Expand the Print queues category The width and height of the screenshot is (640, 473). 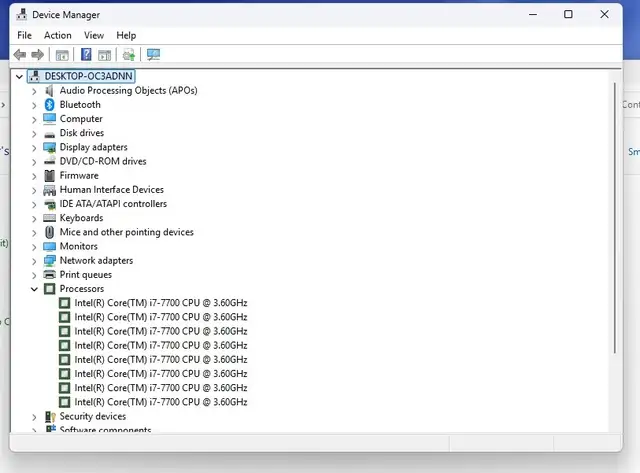pos(34,275)
